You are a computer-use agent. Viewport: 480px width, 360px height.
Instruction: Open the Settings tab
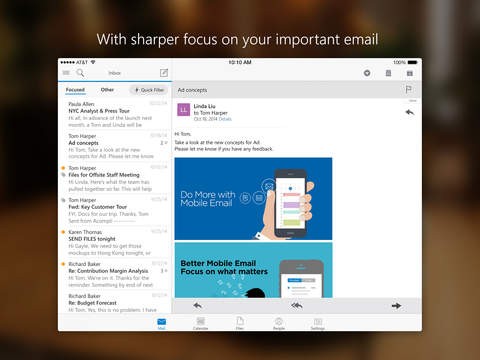318,324
